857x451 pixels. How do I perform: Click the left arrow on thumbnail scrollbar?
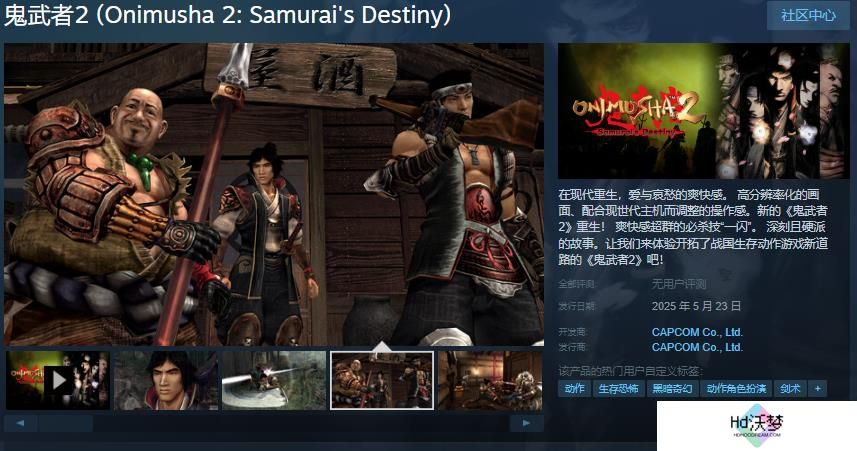click(20, 423)
